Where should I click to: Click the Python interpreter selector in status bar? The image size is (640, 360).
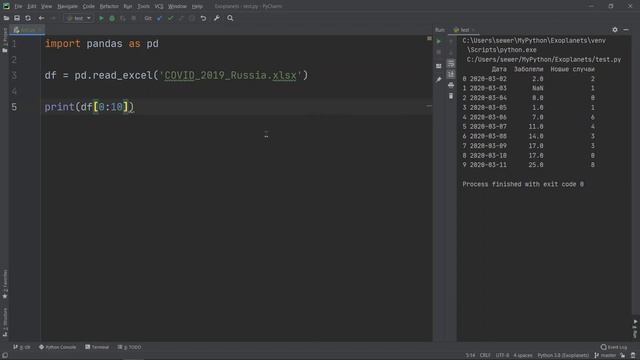(563, 356)
